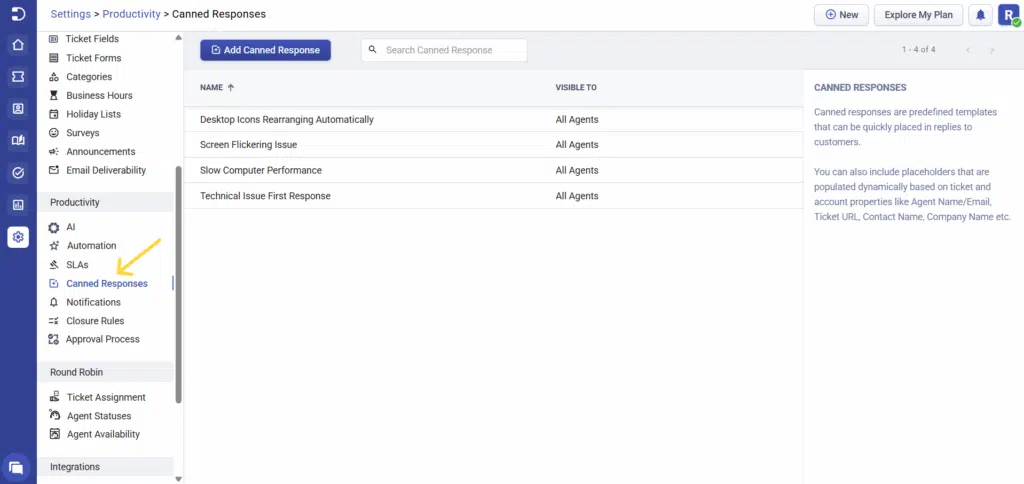Open the Screen Flickering Issue response
The width and height of the screenshot is (1024, 484).
click(248, 145)
